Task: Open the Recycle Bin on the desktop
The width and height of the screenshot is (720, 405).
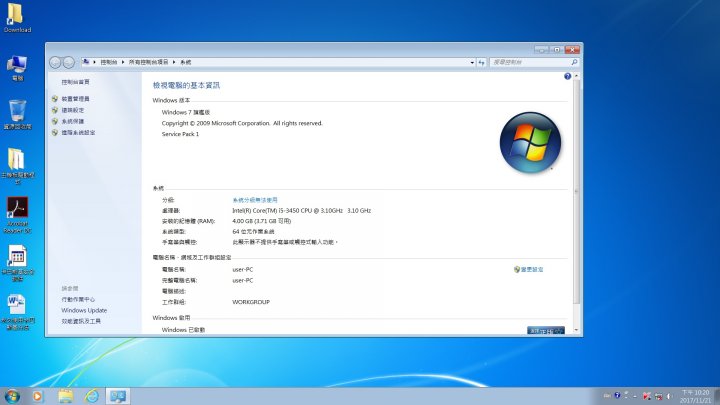Action: (17, 114)
